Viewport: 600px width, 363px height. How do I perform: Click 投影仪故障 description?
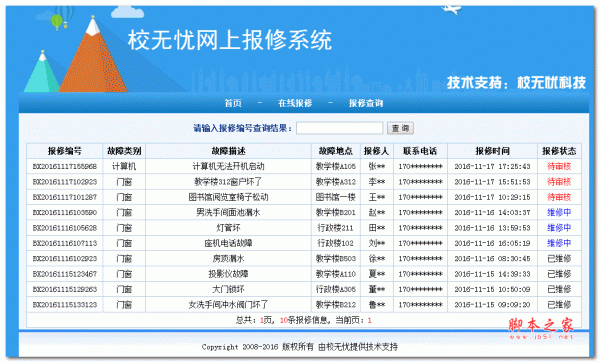[228, 274]
